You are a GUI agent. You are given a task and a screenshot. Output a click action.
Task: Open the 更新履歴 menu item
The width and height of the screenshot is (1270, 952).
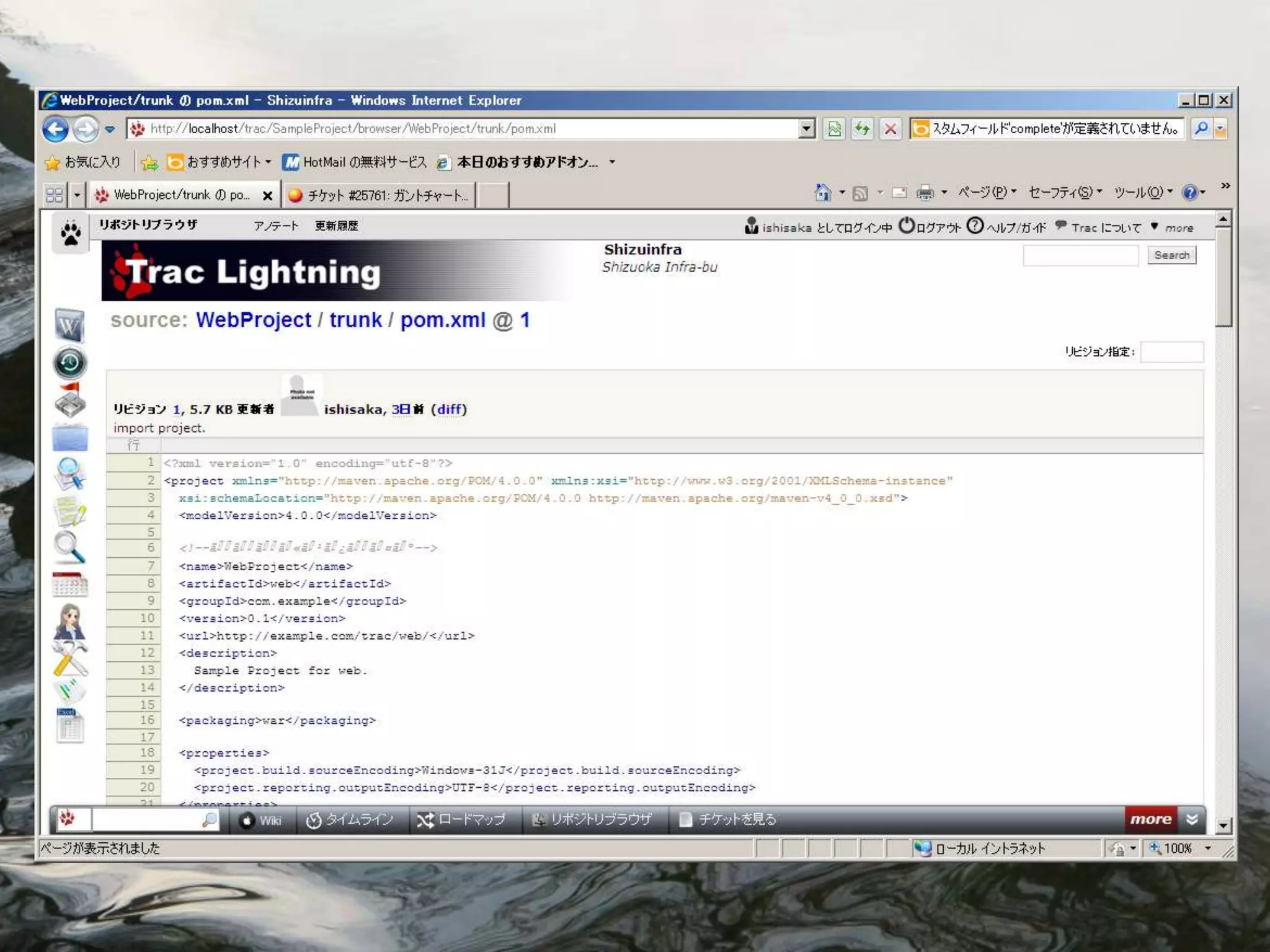click(336, 226)
